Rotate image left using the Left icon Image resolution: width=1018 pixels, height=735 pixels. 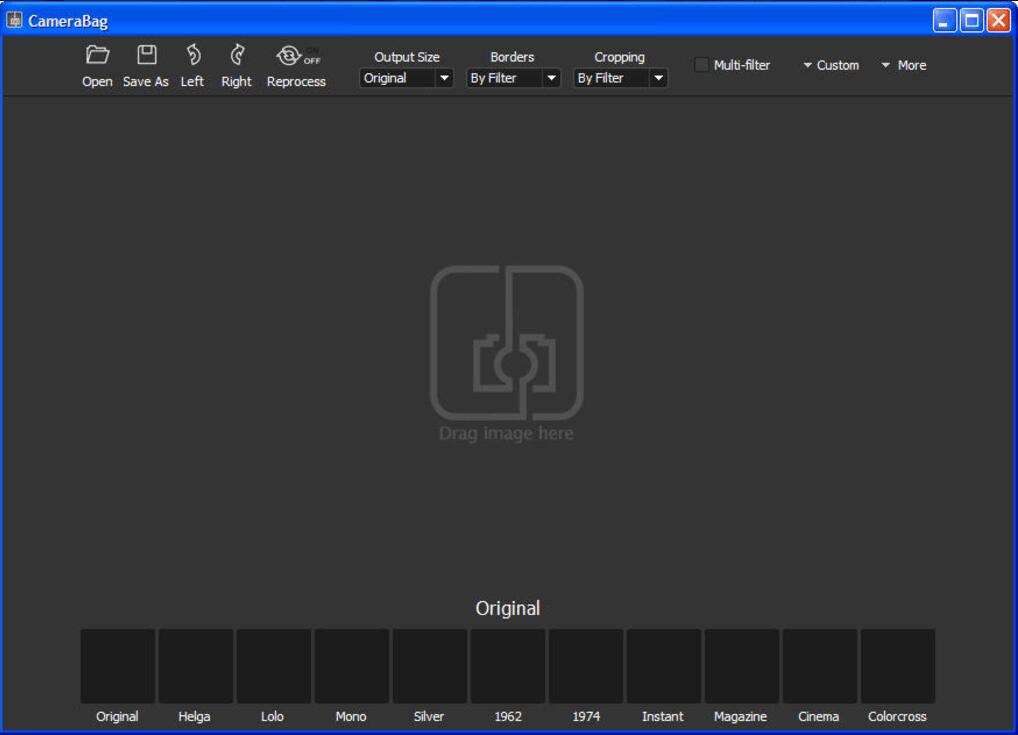pos(193,55)
